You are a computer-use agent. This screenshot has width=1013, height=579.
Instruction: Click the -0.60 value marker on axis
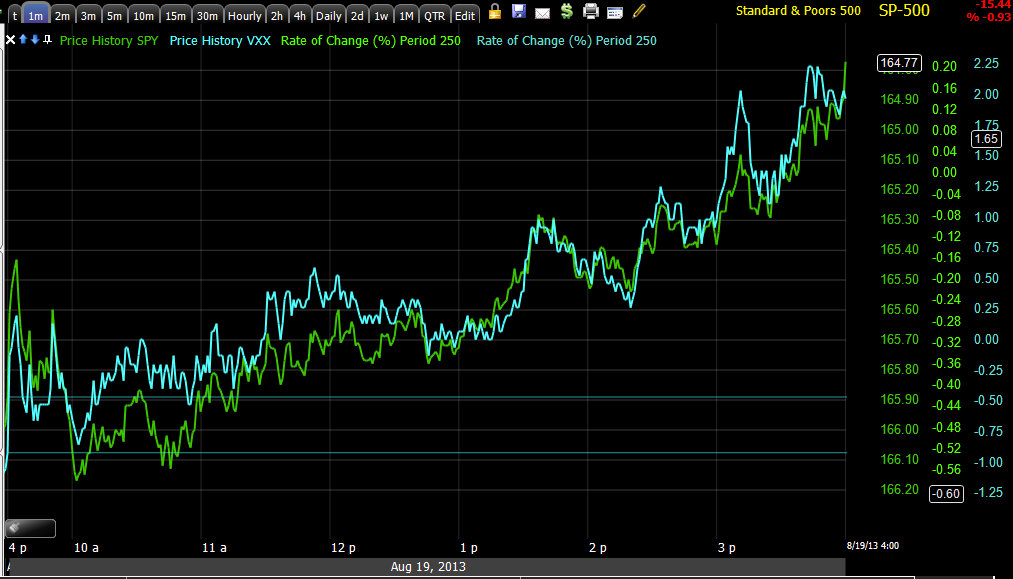pyautogui.click(x=946, y=494)
